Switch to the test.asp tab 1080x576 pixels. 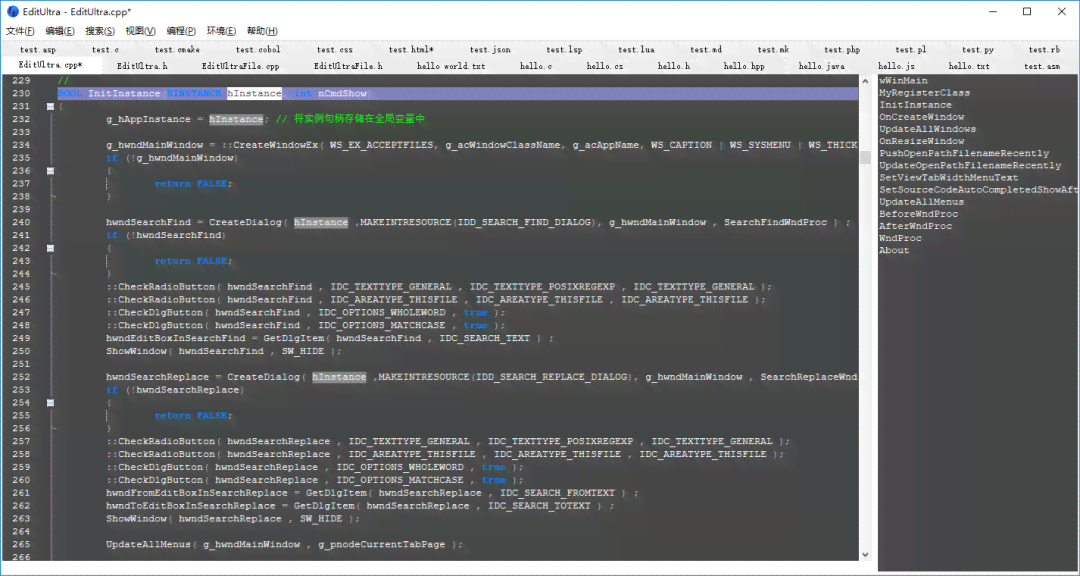[37, 50]
